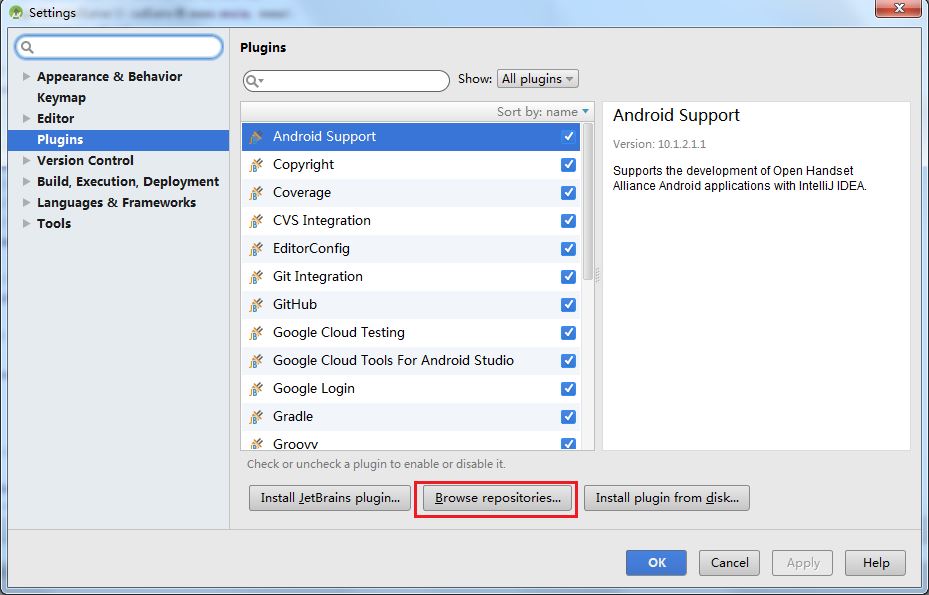Select Build, Execution, Deployment category
Viewport: 929px width, 595px height.
click(128, 181)
